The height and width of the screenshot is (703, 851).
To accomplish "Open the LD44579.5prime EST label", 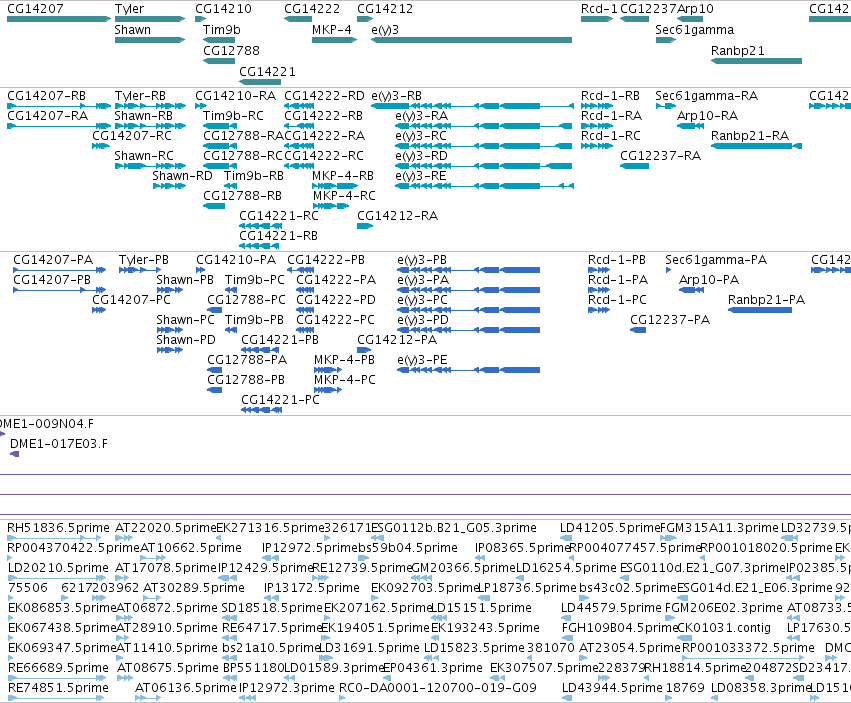I will click(x=611, y=608).
